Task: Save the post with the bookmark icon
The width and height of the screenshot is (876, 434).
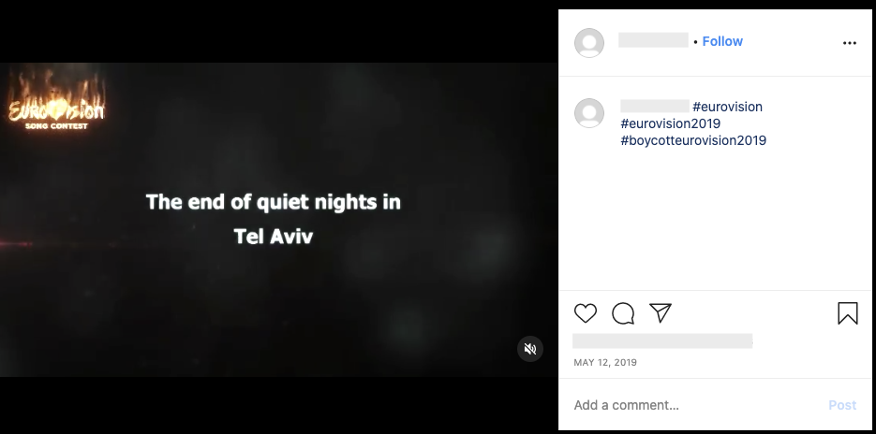Action: [x=847, y=313]
